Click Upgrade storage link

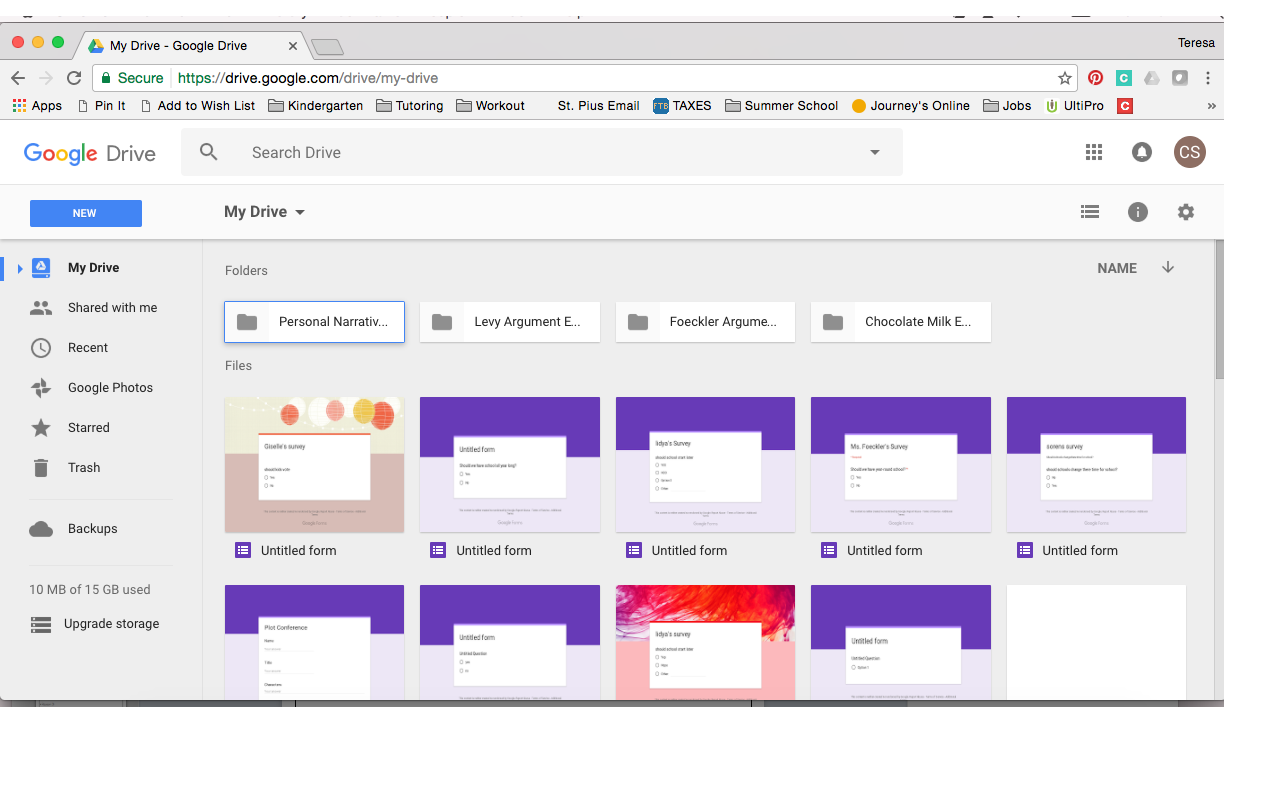click(x=111, y=624)
